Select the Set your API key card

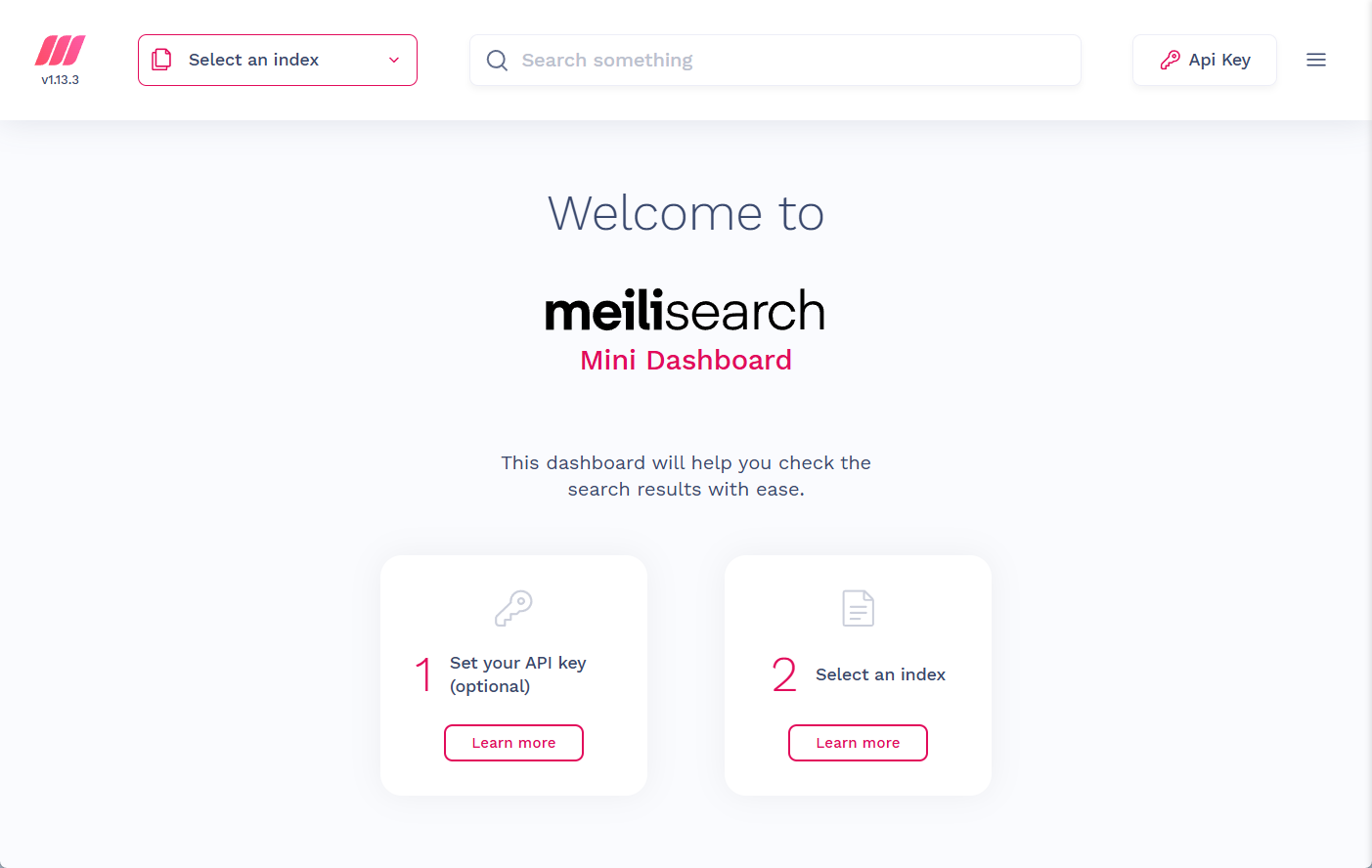tap(513, 674)
